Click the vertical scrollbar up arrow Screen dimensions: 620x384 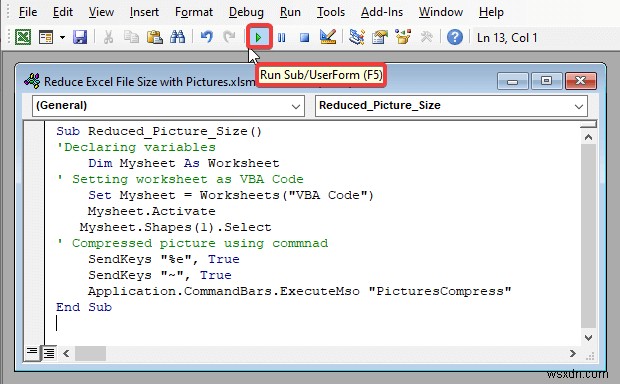pos(588,137)
